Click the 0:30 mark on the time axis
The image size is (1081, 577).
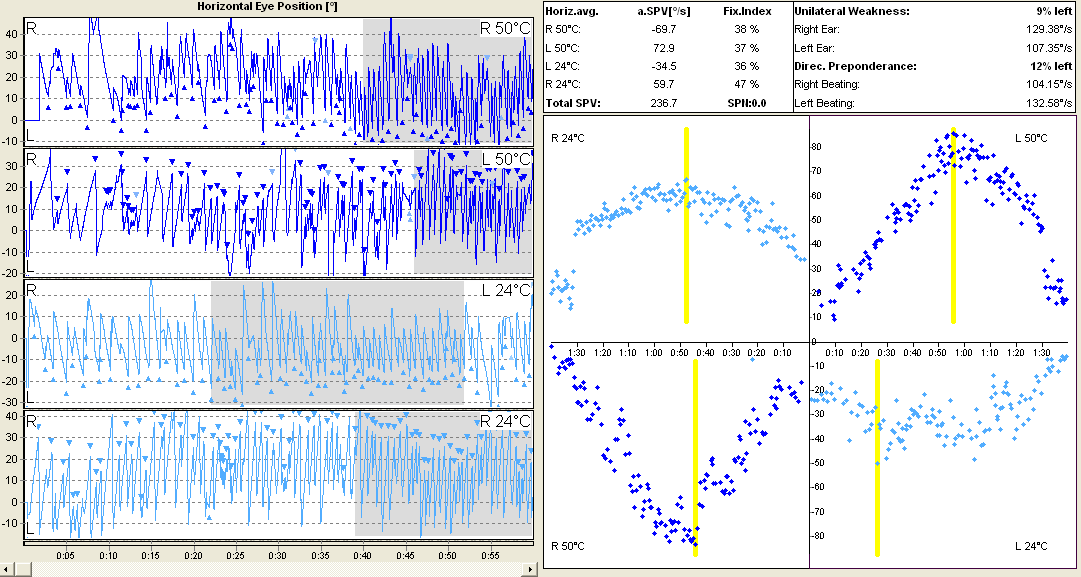(277, 554)
